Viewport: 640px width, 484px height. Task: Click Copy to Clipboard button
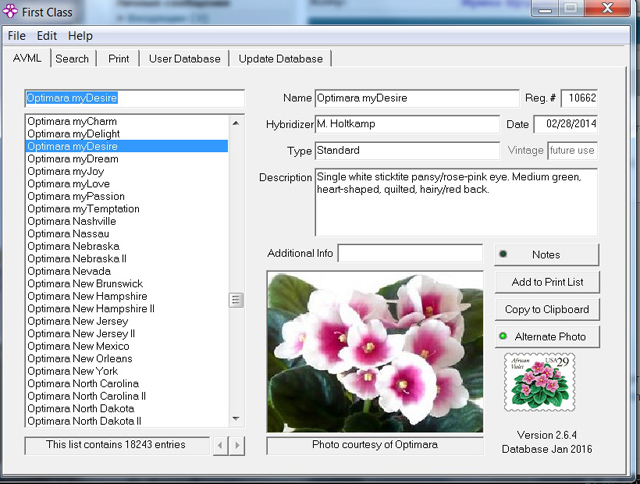tap(547, 309)
